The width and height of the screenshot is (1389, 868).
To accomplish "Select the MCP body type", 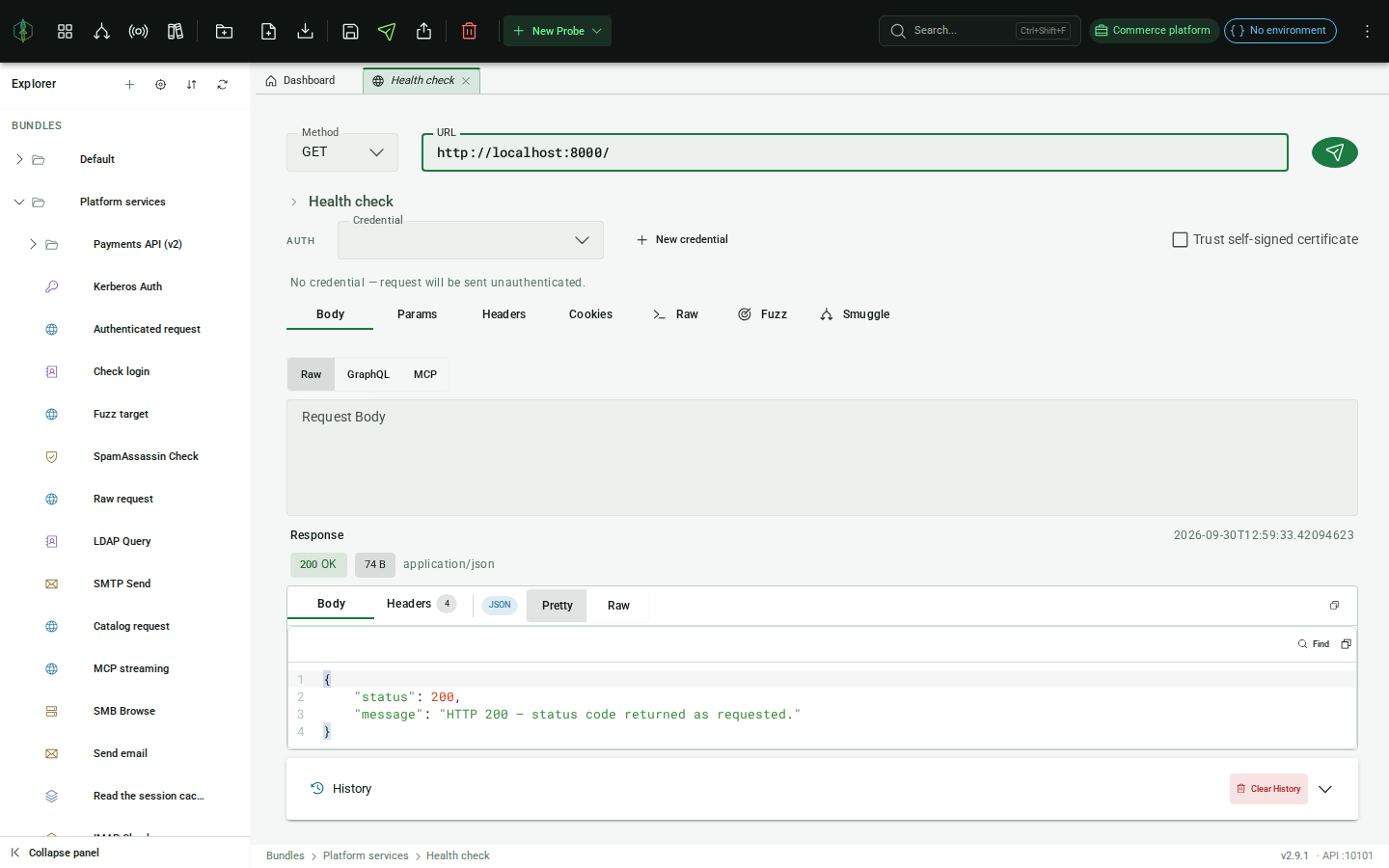I will (425, 374).
